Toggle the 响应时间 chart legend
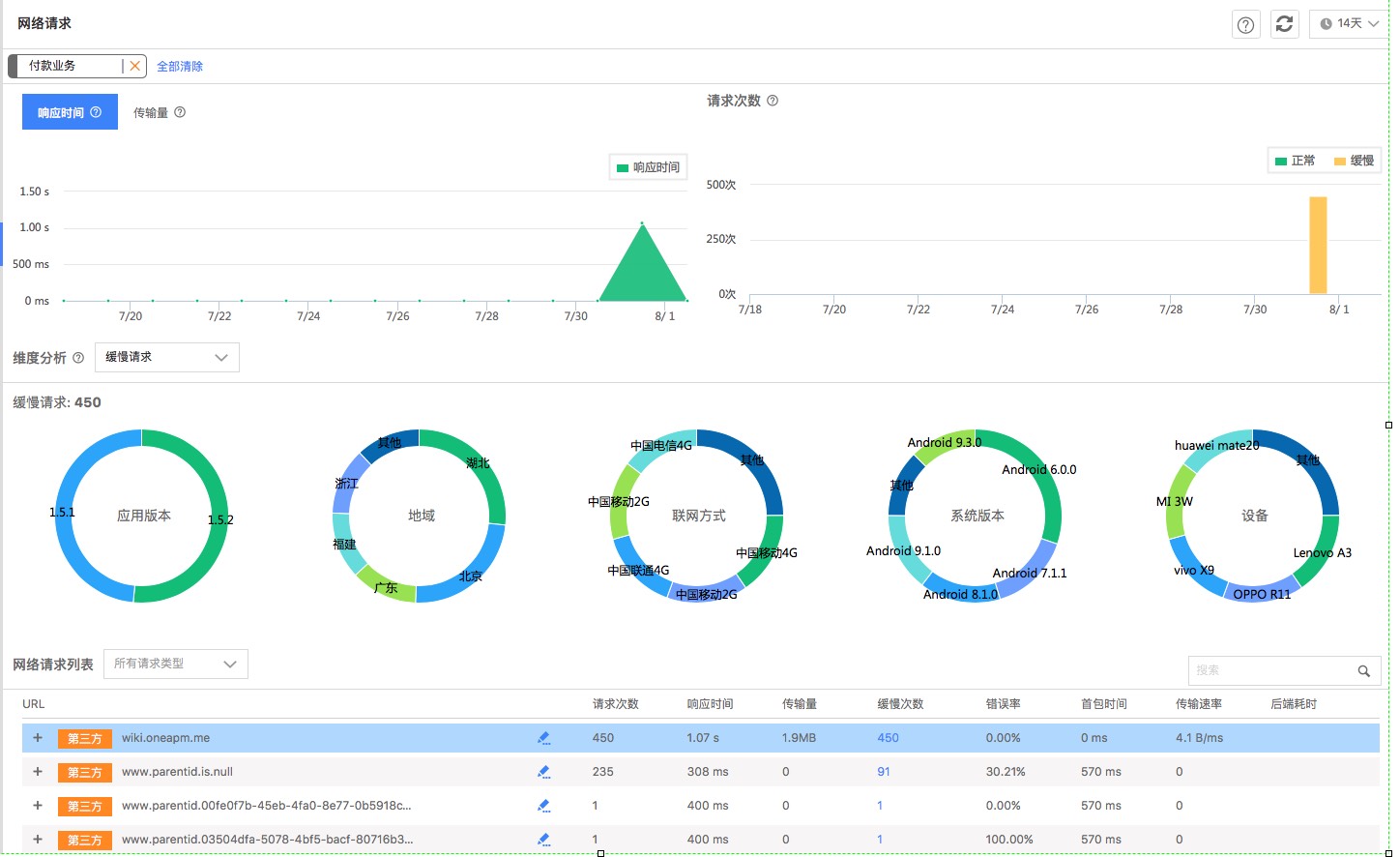This screenshot has width=1400, height=857. pyautogui.click(x=648, y=167)
